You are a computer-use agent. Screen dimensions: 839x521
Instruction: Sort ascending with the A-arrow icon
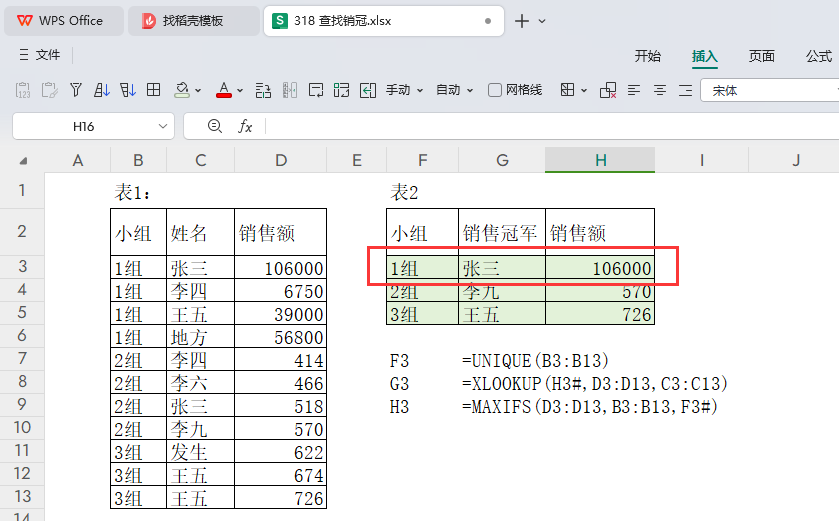pyautogui.click(x=102, y=90)
